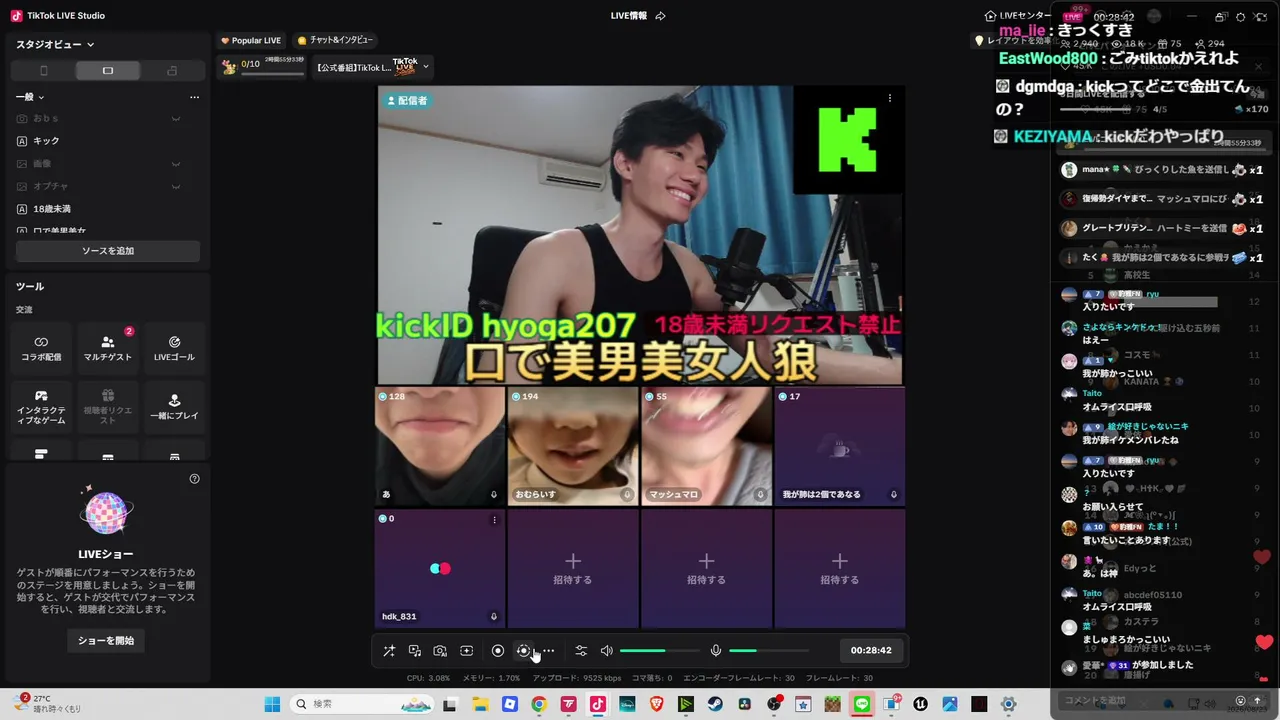Switch to the チャット&インタビュー tab
Viewport: 1280px width, 720px height.
pyautogui.click(x=335, y=40)
